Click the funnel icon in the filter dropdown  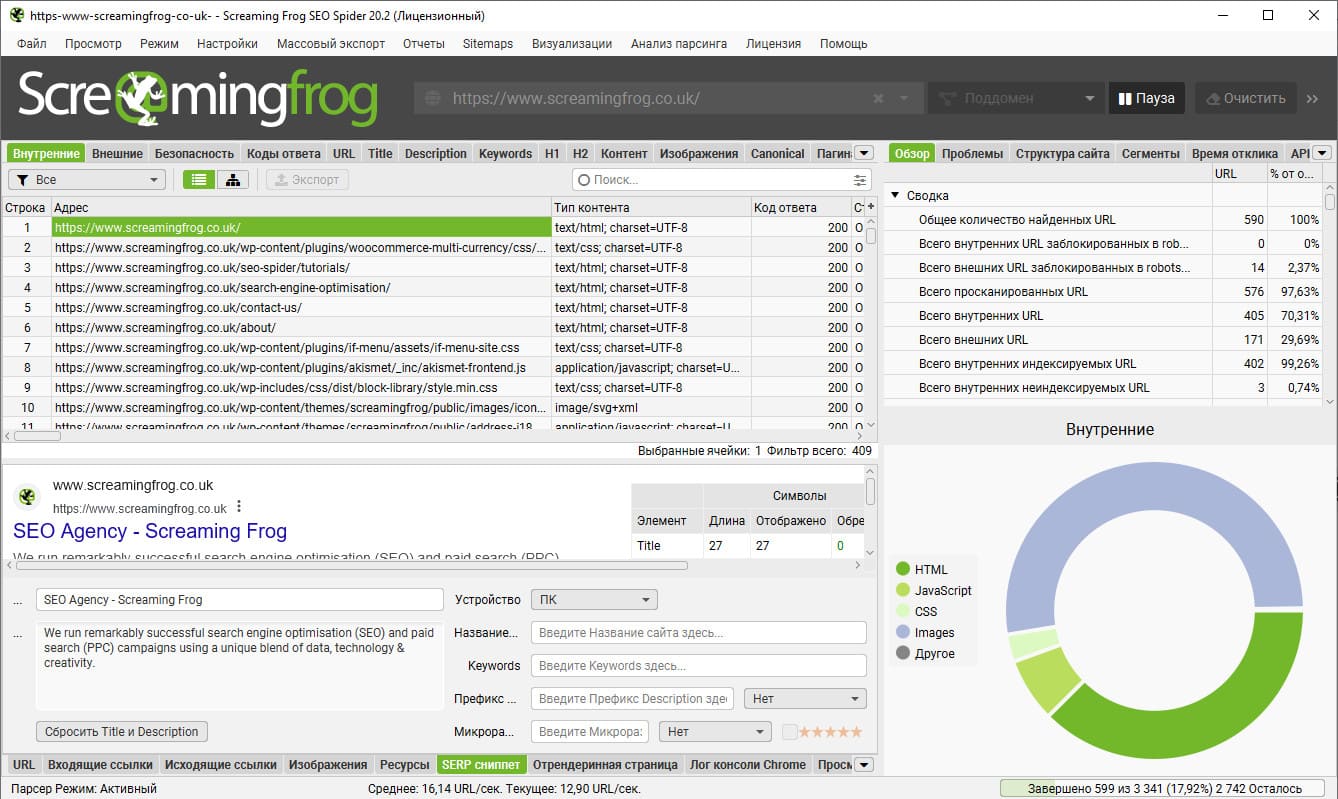coord(24,180)
